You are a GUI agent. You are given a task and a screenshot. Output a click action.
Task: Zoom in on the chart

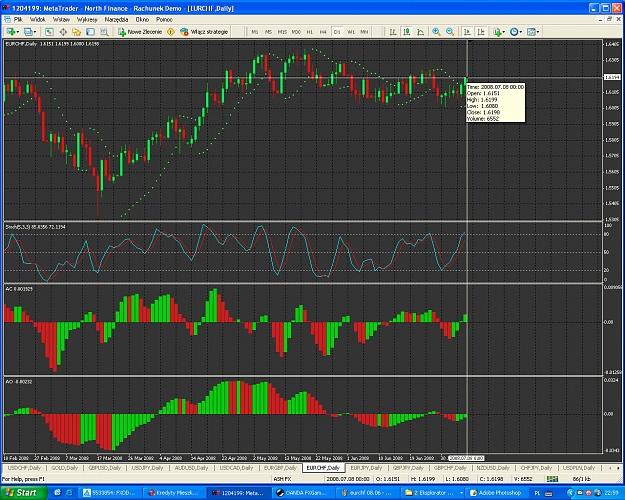[x=436, y=32]
